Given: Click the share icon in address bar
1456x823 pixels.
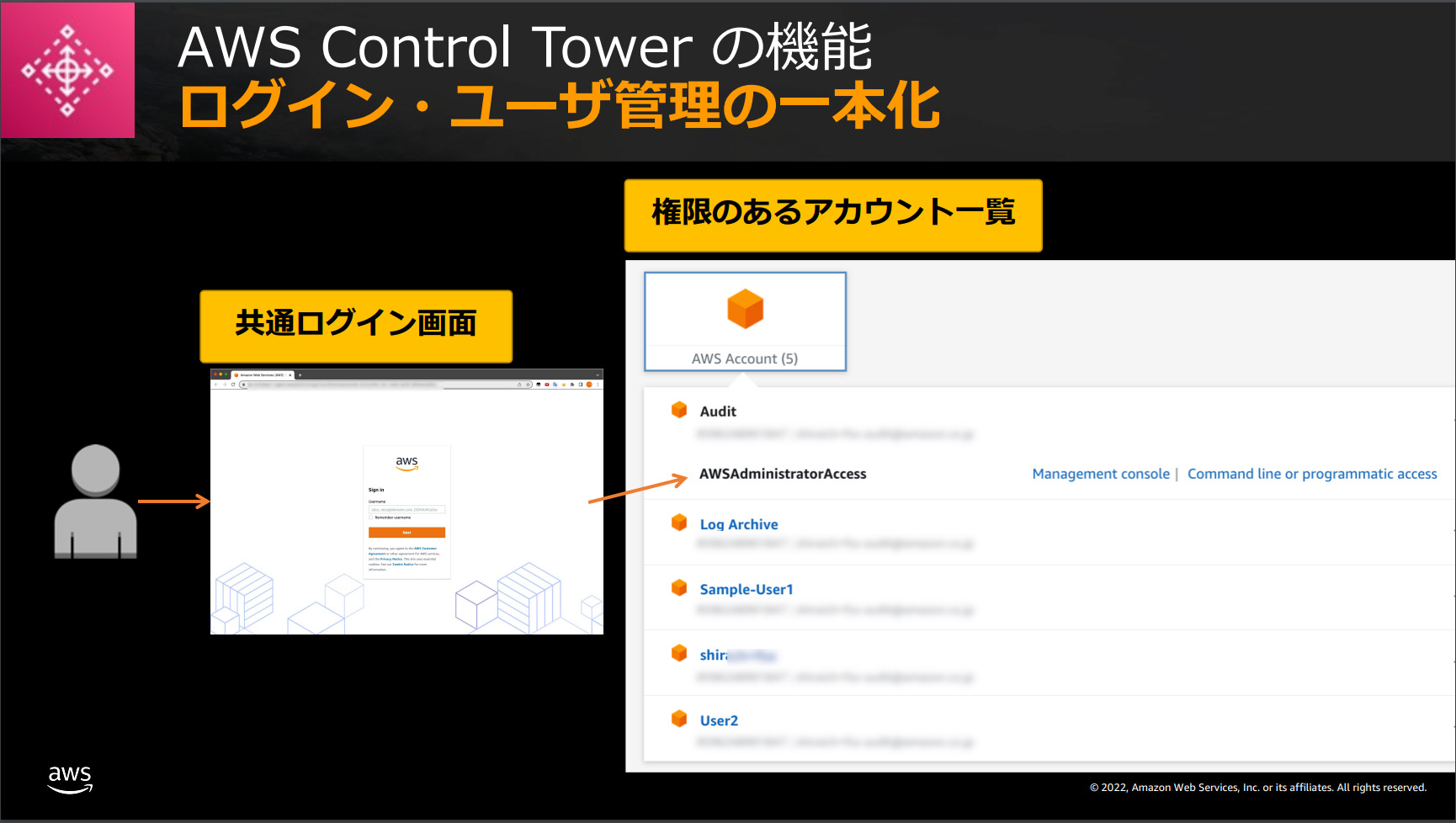Looking at the screenshot, I should pyautogui.click(x=519, y=385).
